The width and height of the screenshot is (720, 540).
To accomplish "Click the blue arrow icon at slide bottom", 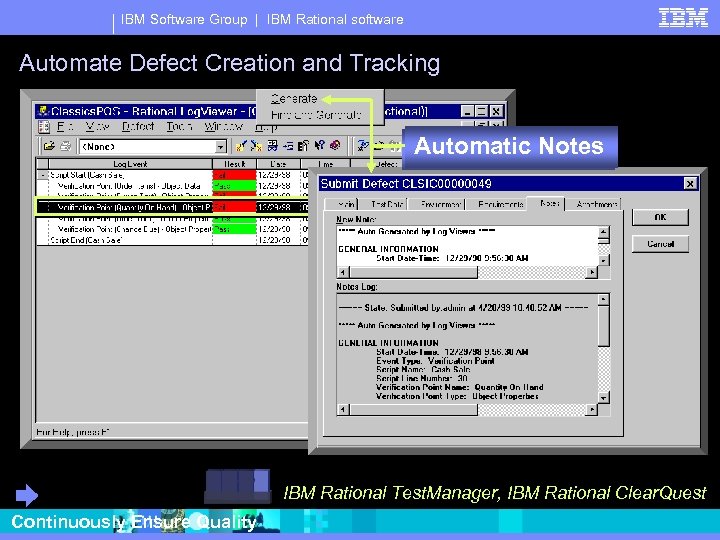I will 27,495.
